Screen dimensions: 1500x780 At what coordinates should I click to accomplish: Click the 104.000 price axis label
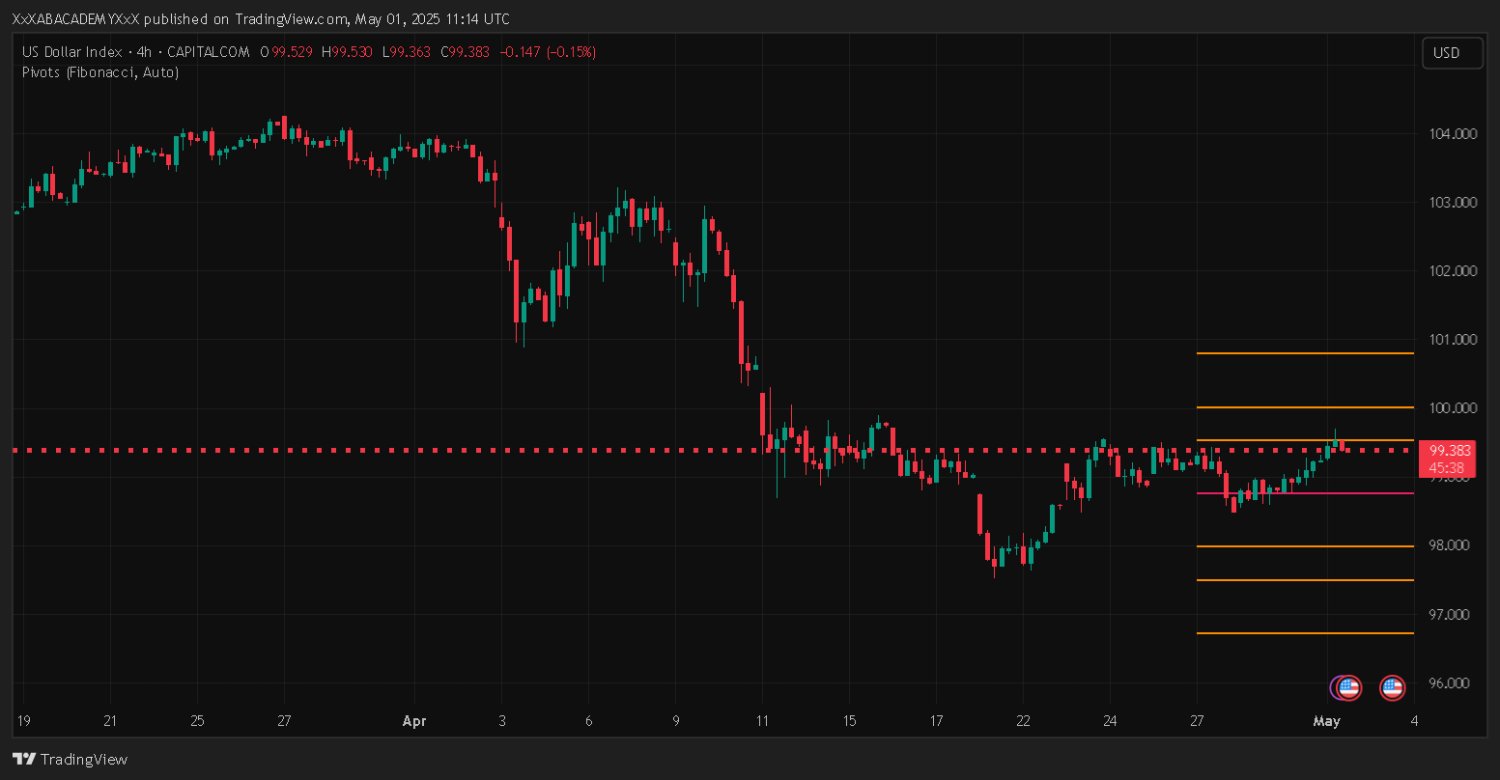click(1450, 134)
